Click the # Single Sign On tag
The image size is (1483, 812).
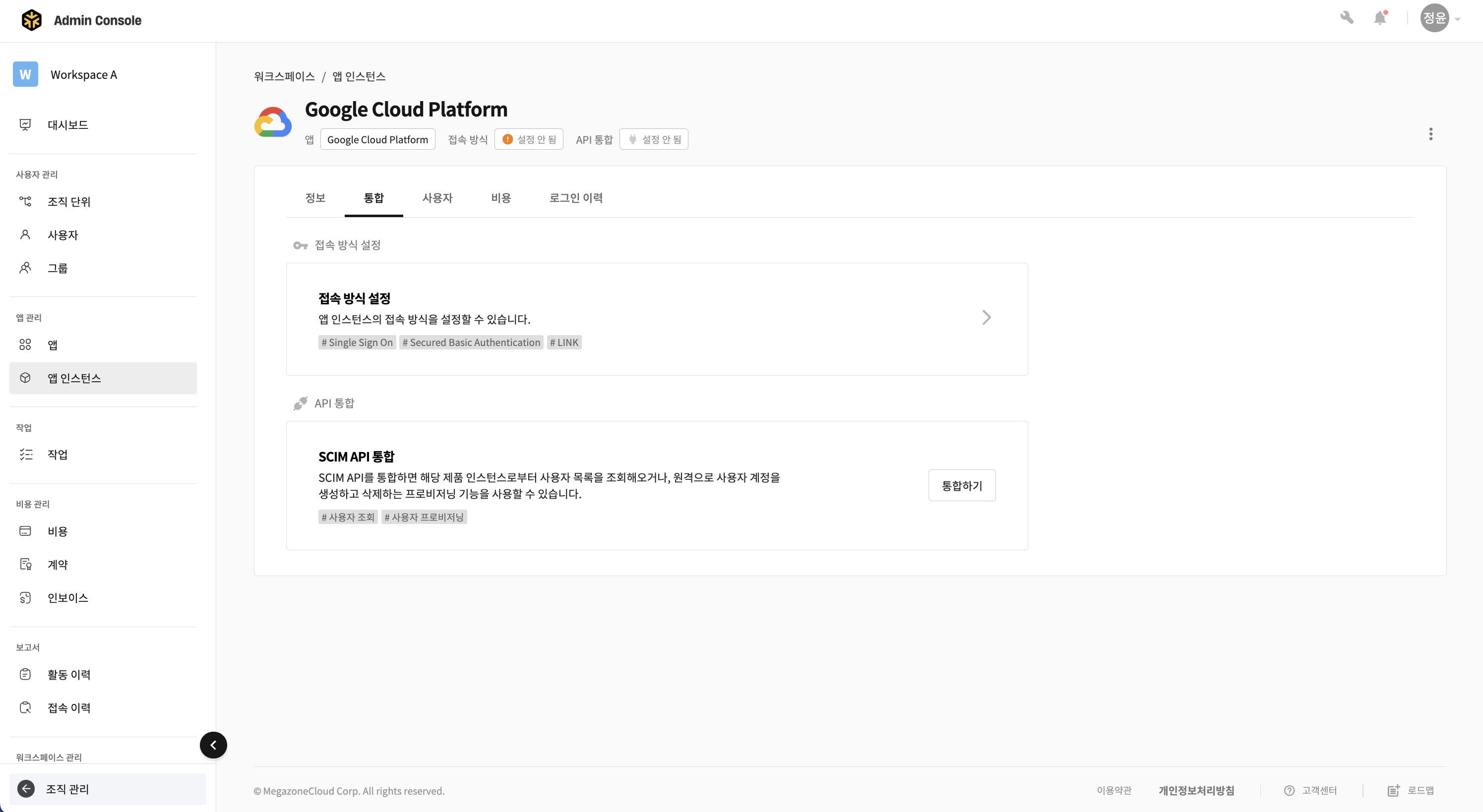pos(357,343)
